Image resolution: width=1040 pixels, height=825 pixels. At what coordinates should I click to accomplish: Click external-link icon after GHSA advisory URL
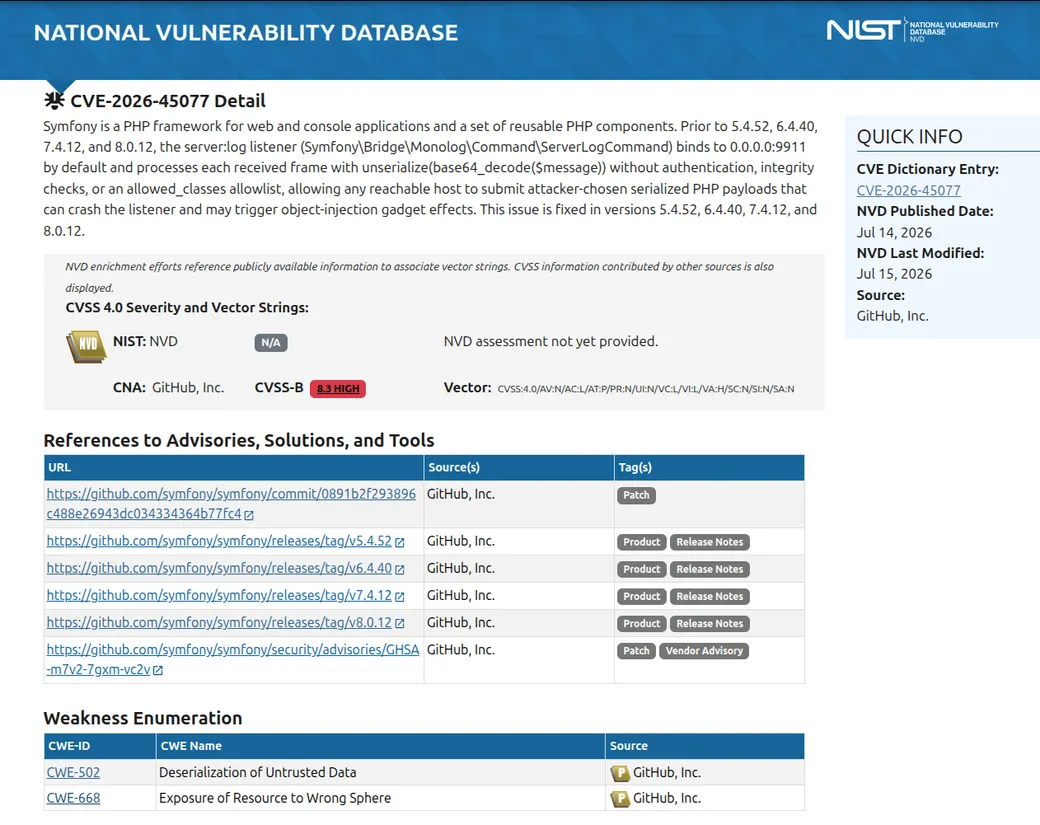pos(158,670)
